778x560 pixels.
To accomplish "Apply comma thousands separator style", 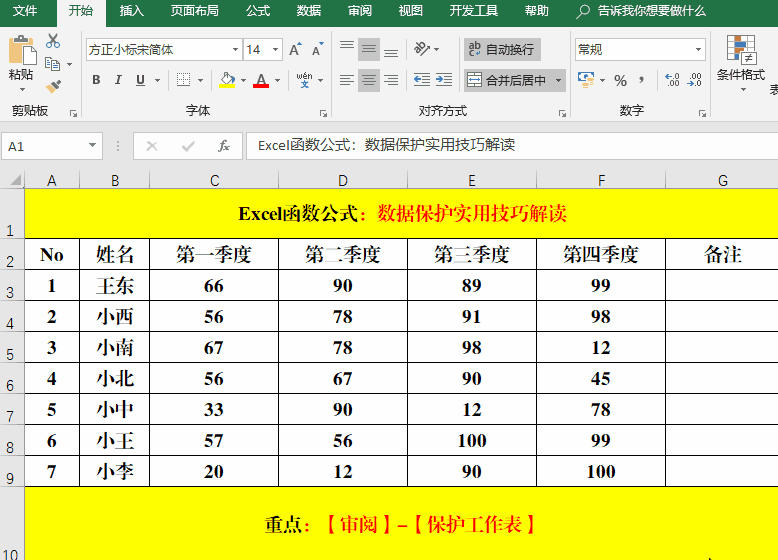I will coord(642,80).
